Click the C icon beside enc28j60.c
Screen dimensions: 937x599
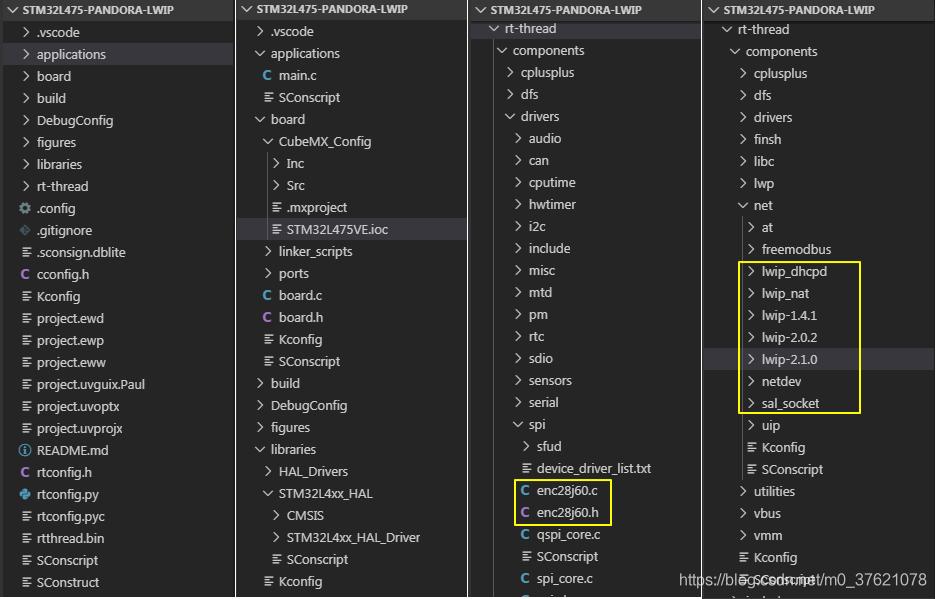pyautogui.click(x=525, y=490)
